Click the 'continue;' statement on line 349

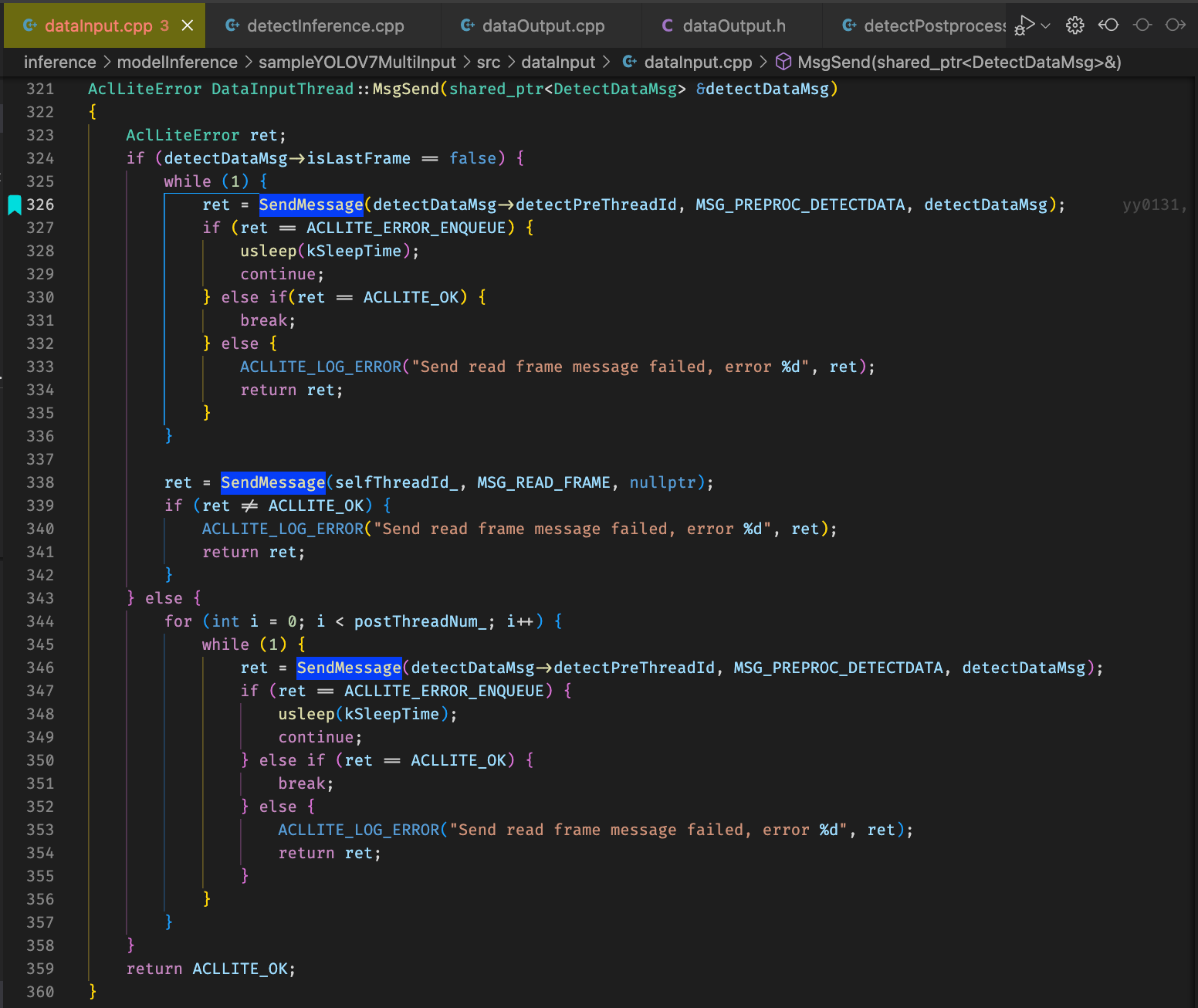(x=320, y=737)
